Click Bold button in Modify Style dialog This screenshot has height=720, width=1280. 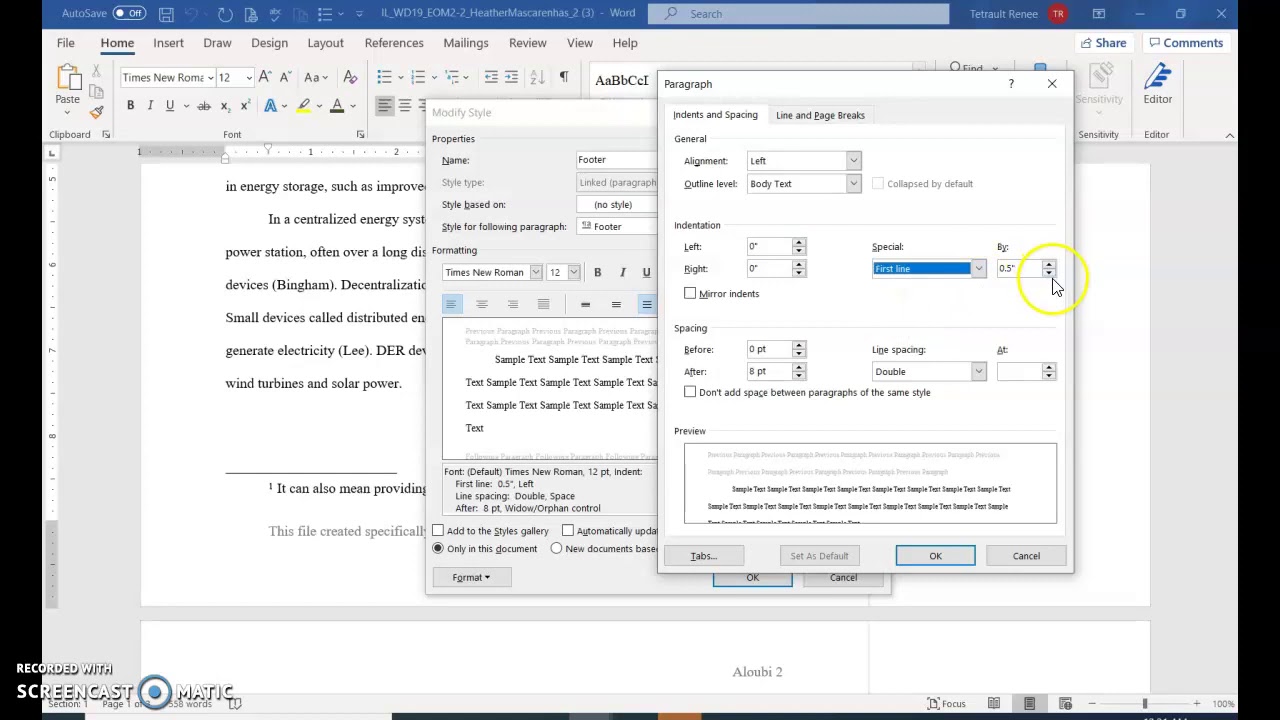(x=597, y=273)
